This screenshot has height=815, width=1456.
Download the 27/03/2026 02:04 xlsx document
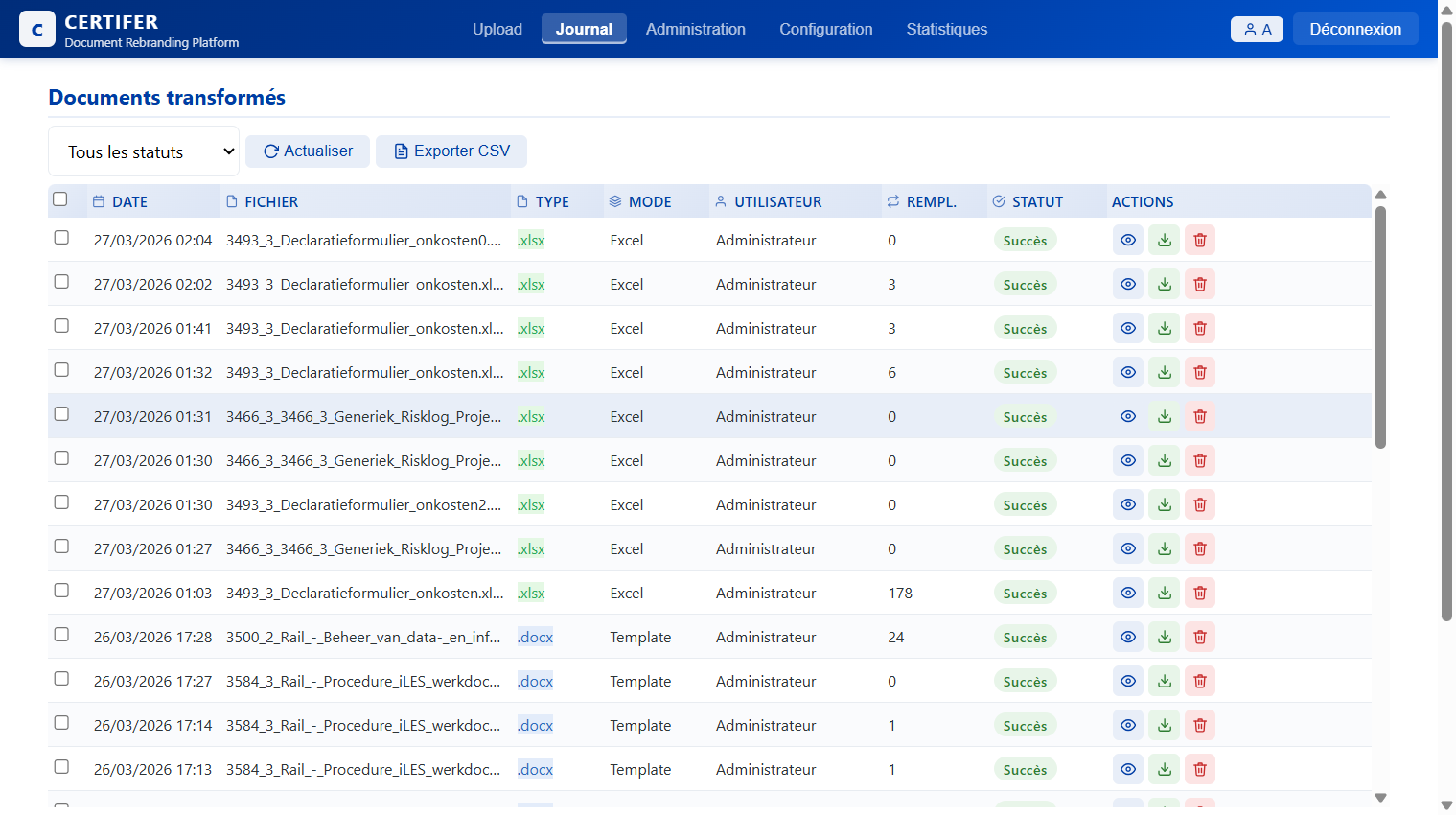coord(1164,240)
